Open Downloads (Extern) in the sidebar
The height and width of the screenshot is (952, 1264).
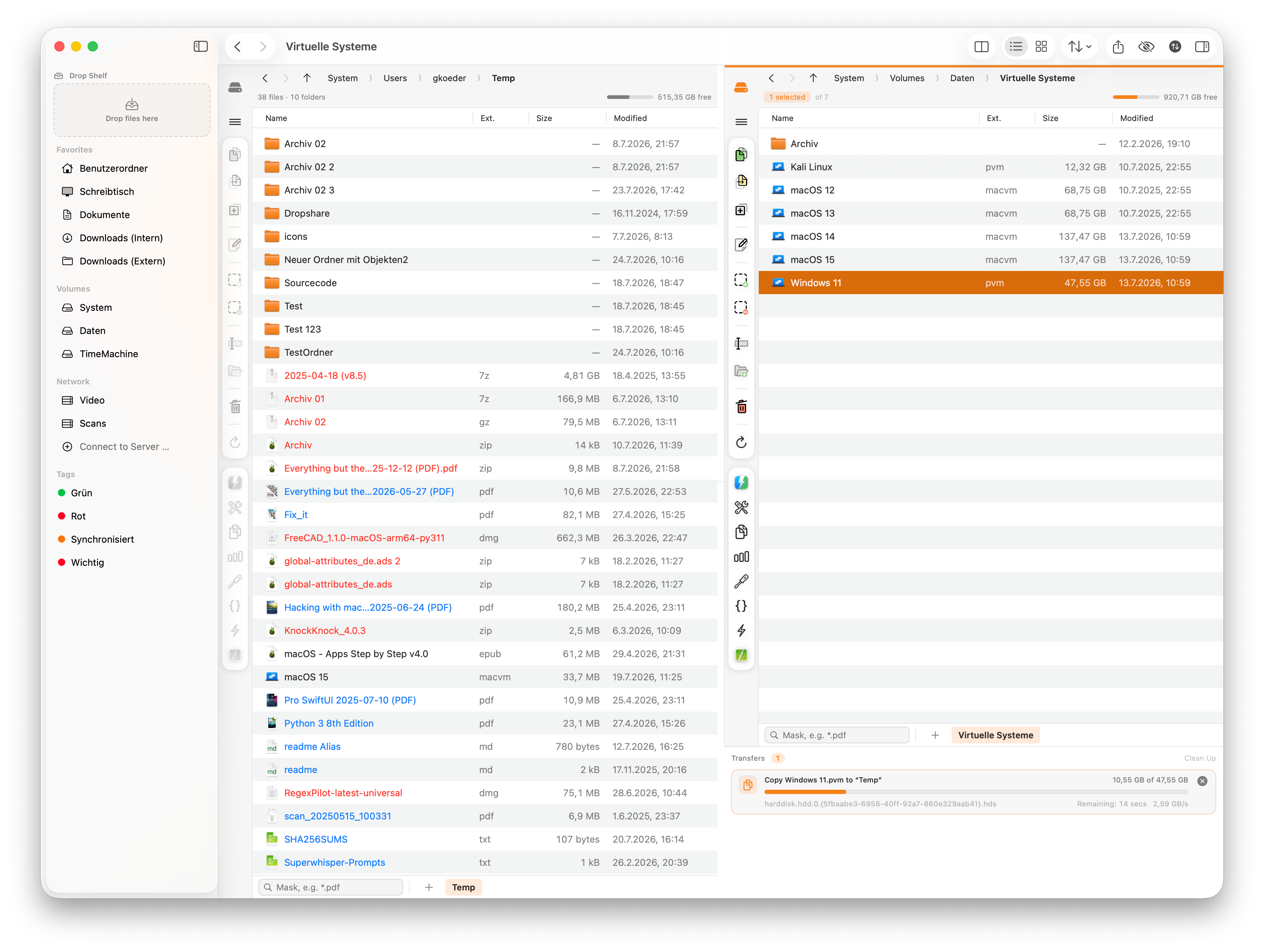tap(122, 261)
